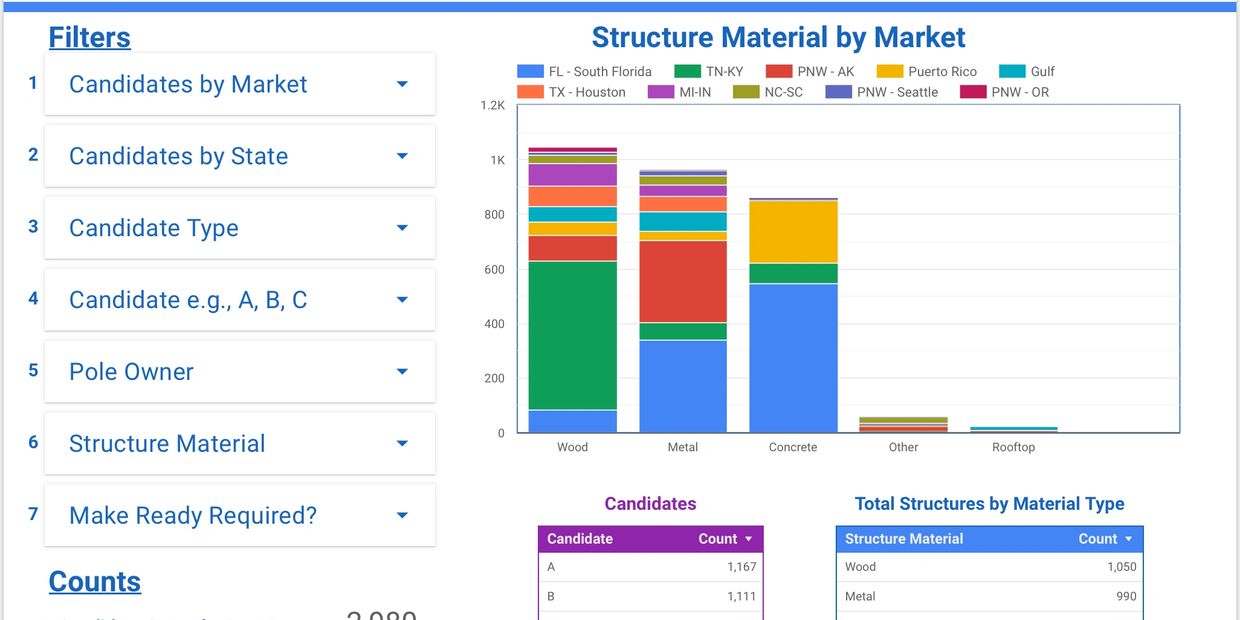The height and width of the screenshot is (620, 1240).
Task: Click sort arrow in Structure Material Count header
Action: 1129,539
